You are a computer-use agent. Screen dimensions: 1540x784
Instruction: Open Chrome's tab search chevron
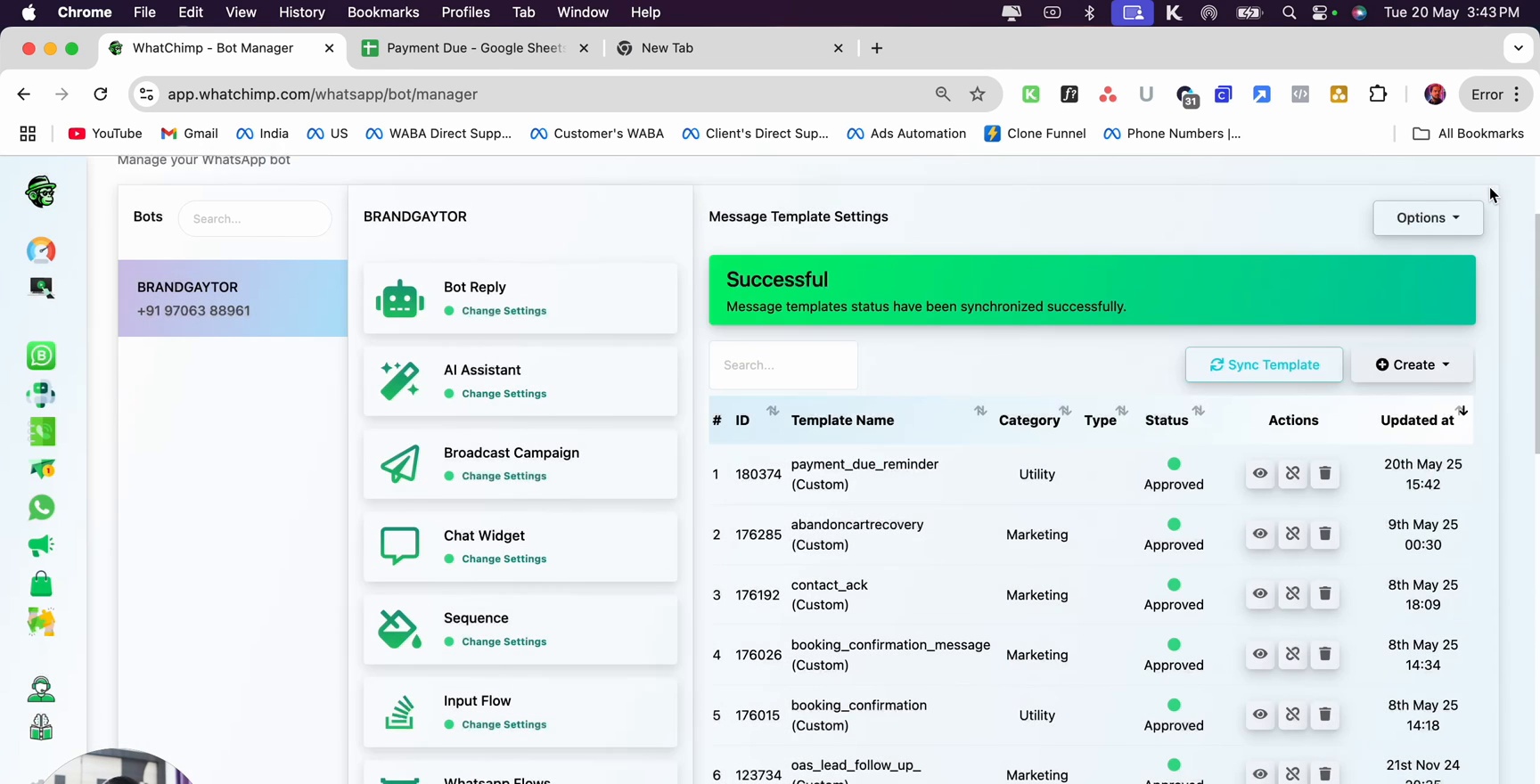tap(1519, 48)
